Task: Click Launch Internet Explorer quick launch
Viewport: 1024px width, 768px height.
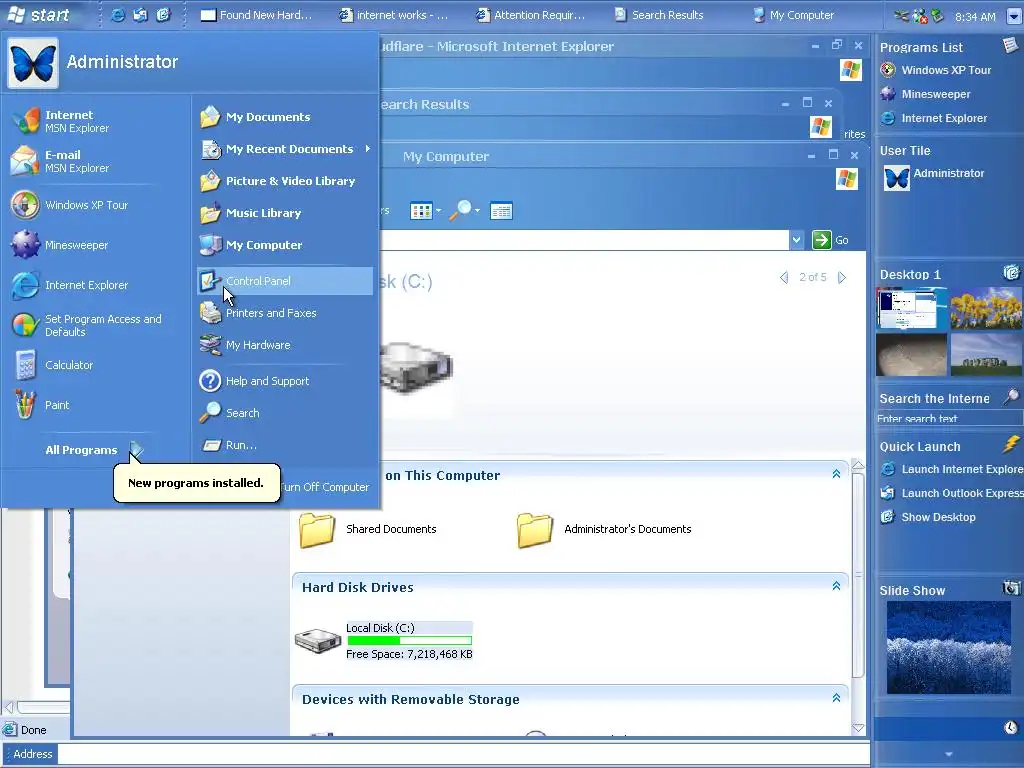Action: pyautogui.click(x=951, y=469)
